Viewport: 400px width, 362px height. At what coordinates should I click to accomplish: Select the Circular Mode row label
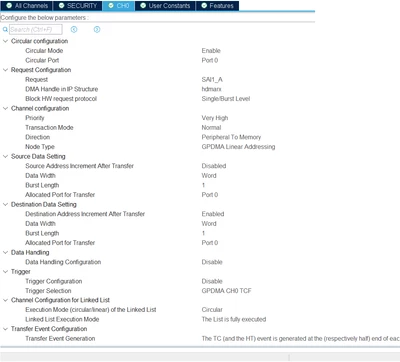click(x=44, y=51)
